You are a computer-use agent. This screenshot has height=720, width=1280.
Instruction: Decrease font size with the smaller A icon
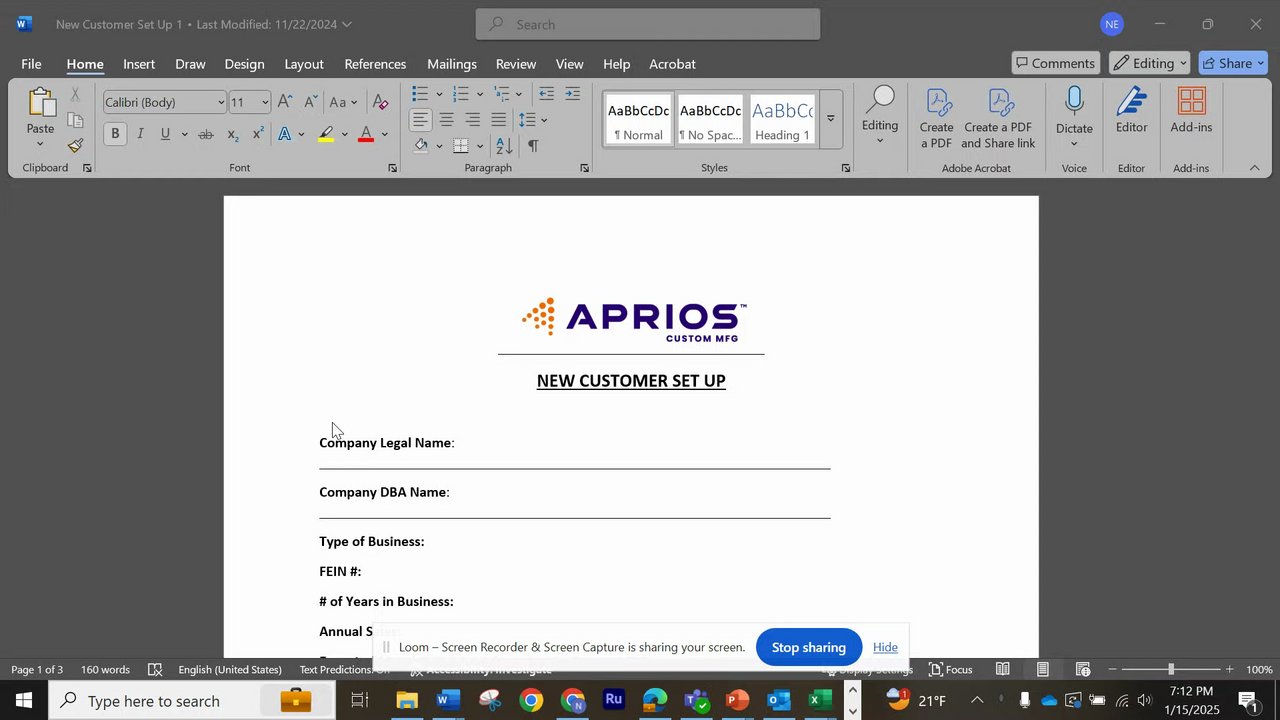tap(311, 102)
